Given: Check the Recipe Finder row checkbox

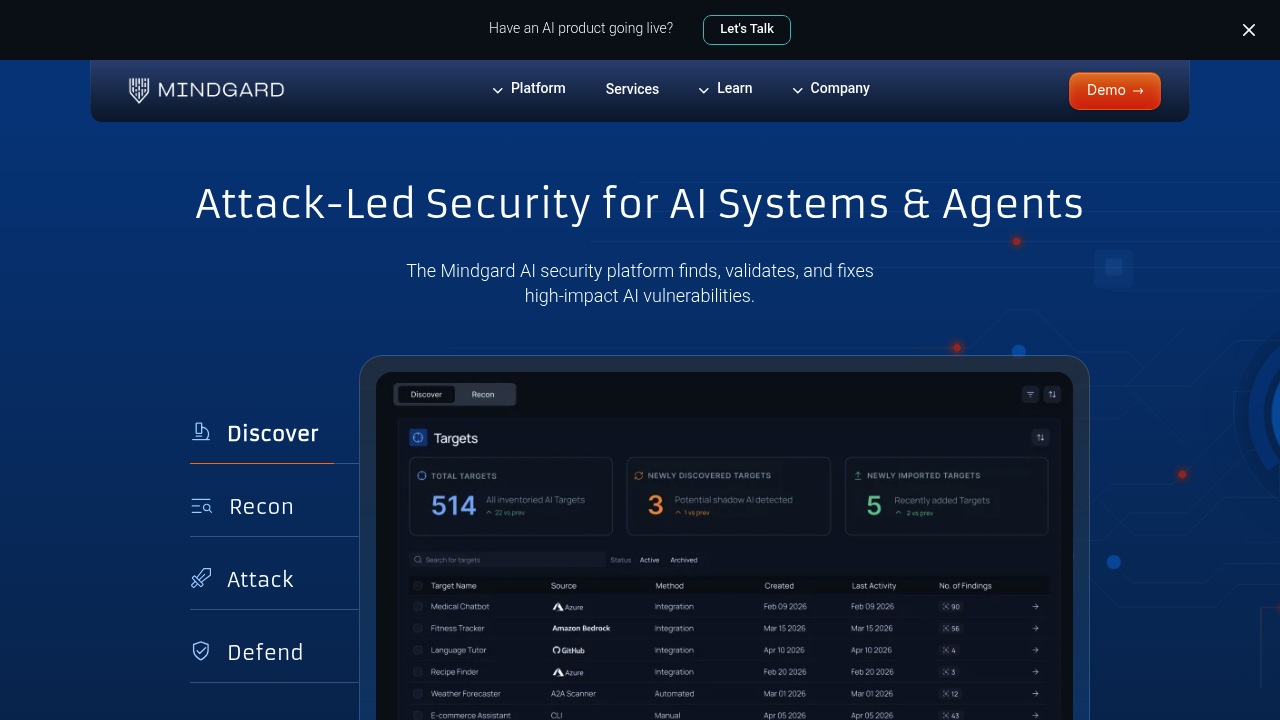Looking at the screenshot, I should pos(418,672).
